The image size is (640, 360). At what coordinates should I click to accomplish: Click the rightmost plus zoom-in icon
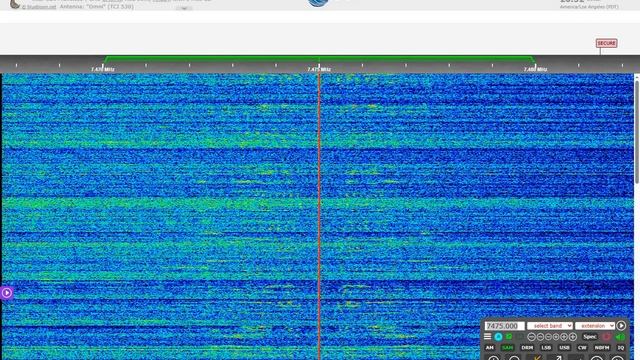pyautogui.click(x=573, y=337)
